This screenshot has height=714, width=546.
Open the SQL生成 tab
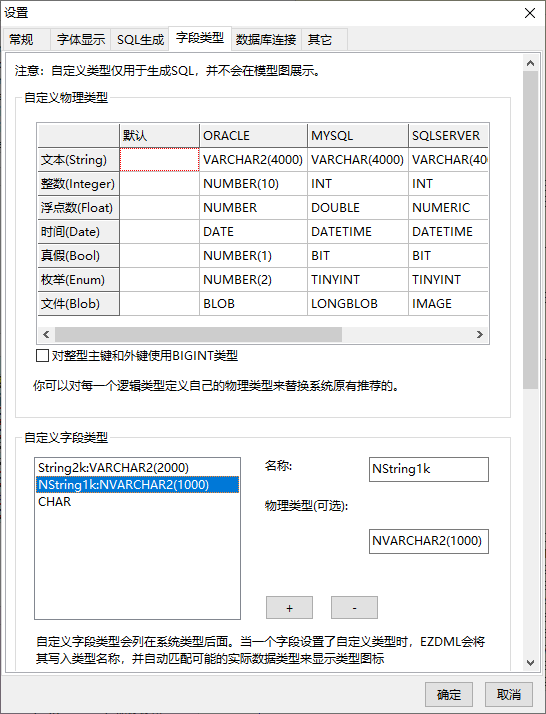[x=140, y=40]
